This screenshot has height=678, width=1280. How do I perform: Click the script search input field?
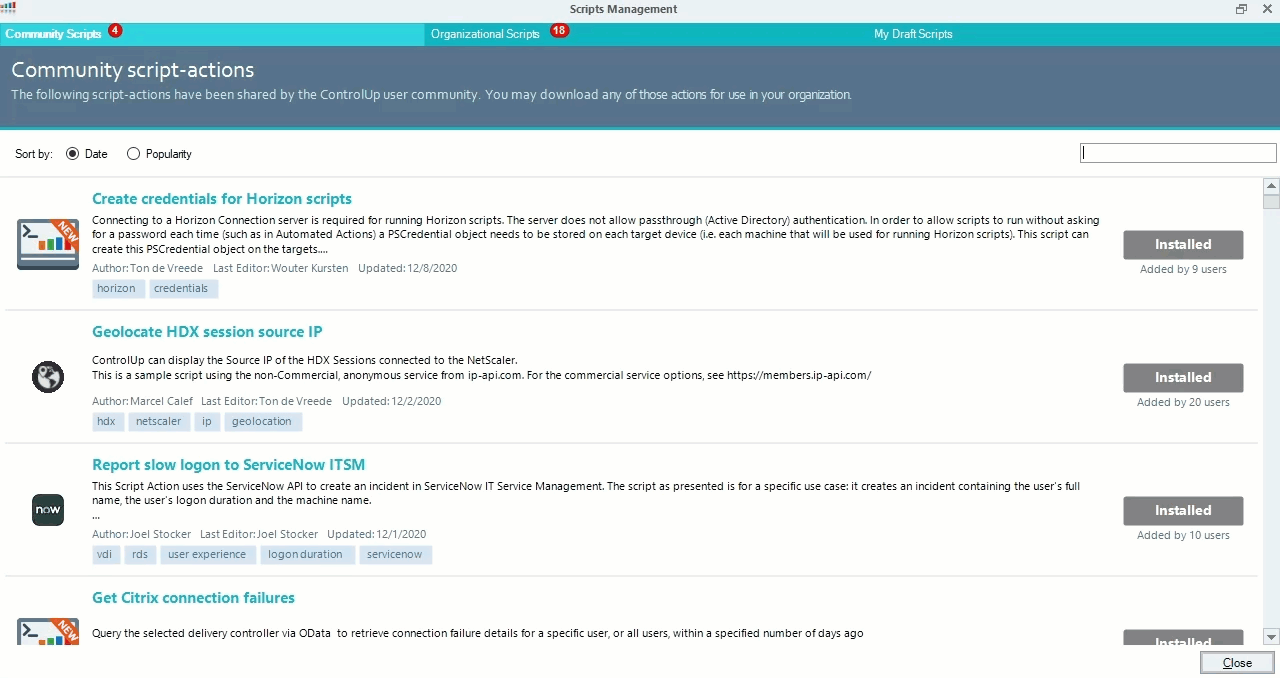[1178, 153]
